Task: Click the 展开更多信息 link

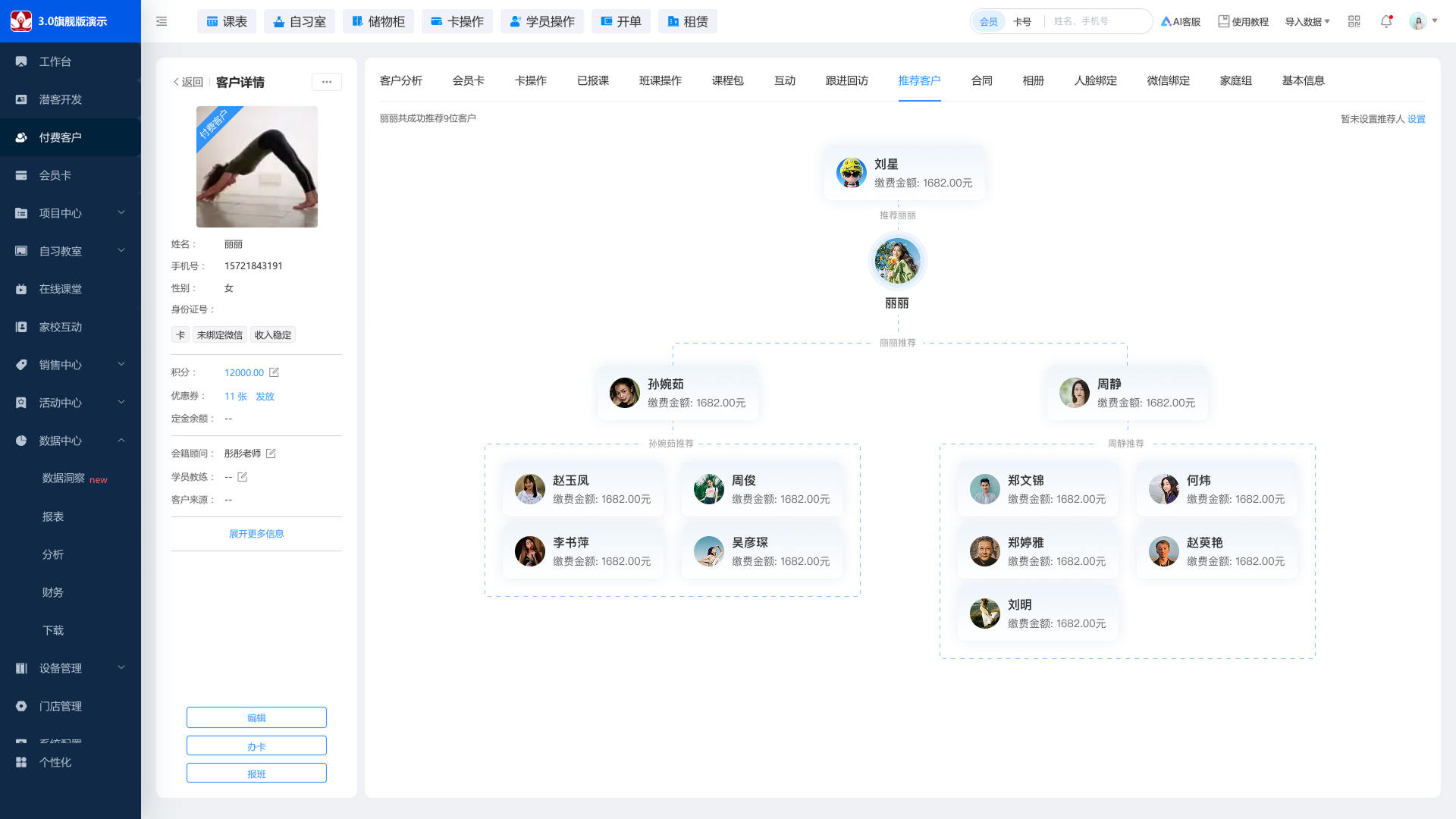Action: (256, 534)
